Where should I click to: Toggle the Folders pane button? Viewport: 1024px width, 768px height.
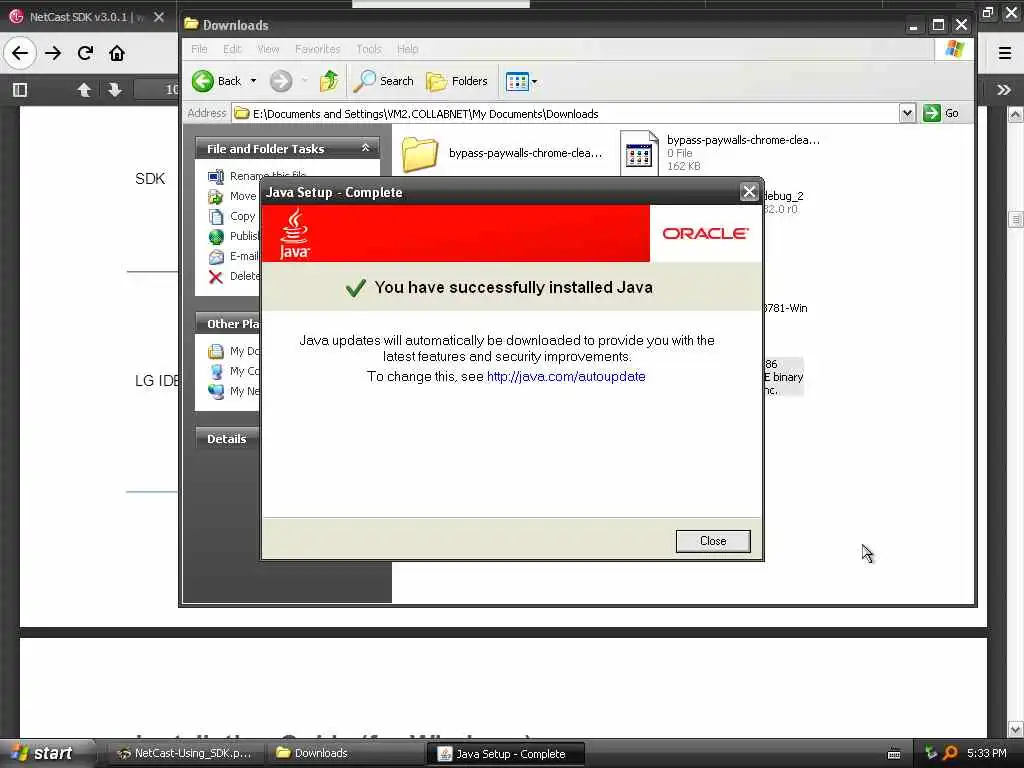[x=456, y=81]
